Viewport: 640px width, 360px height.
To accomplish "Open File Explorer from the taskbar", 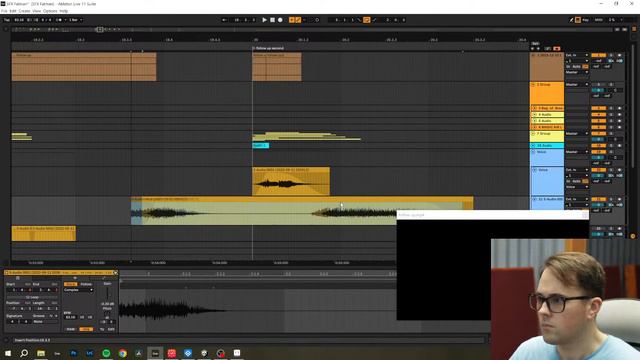I will click(41, 353).
